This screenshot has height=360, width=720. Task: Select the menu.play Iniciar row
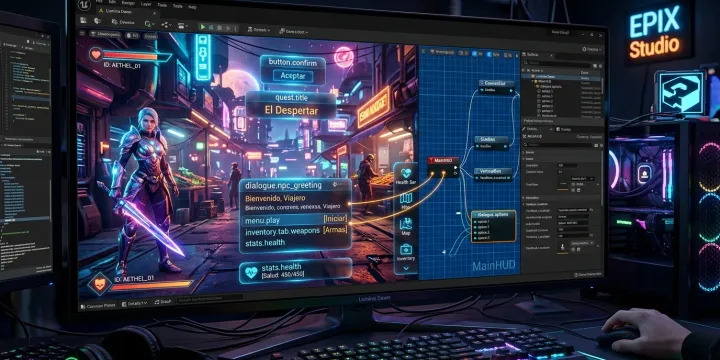[x=296, y=220]
